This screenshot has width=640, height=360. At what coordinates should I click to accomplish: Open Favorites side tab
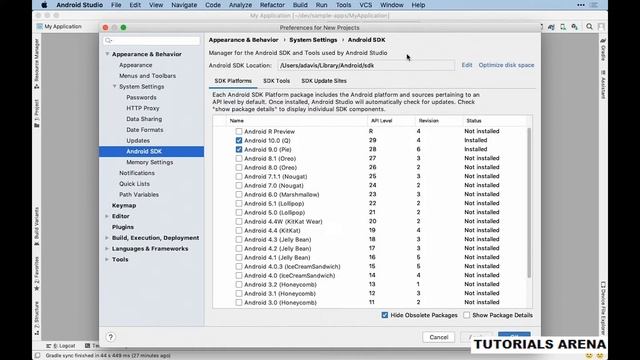(x=36, y=273)
